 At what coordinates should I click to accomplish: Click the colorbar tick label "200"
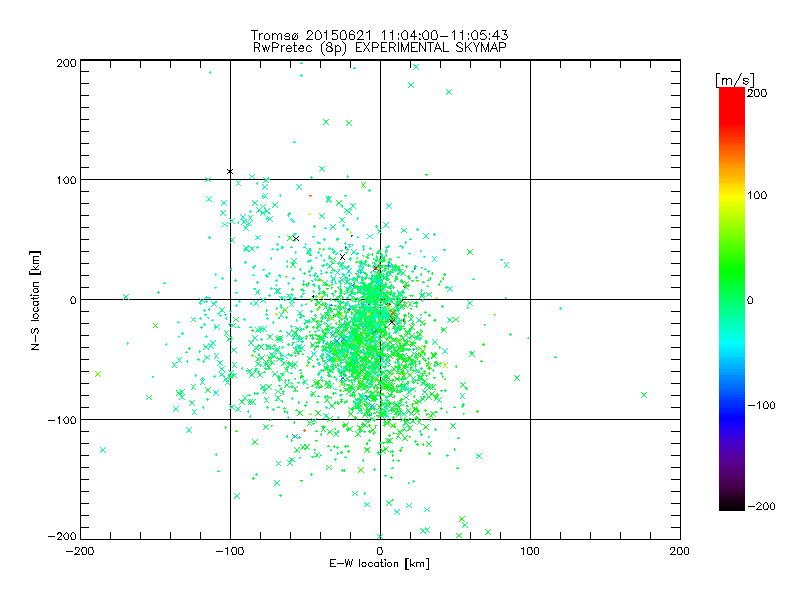coord(757,93)
